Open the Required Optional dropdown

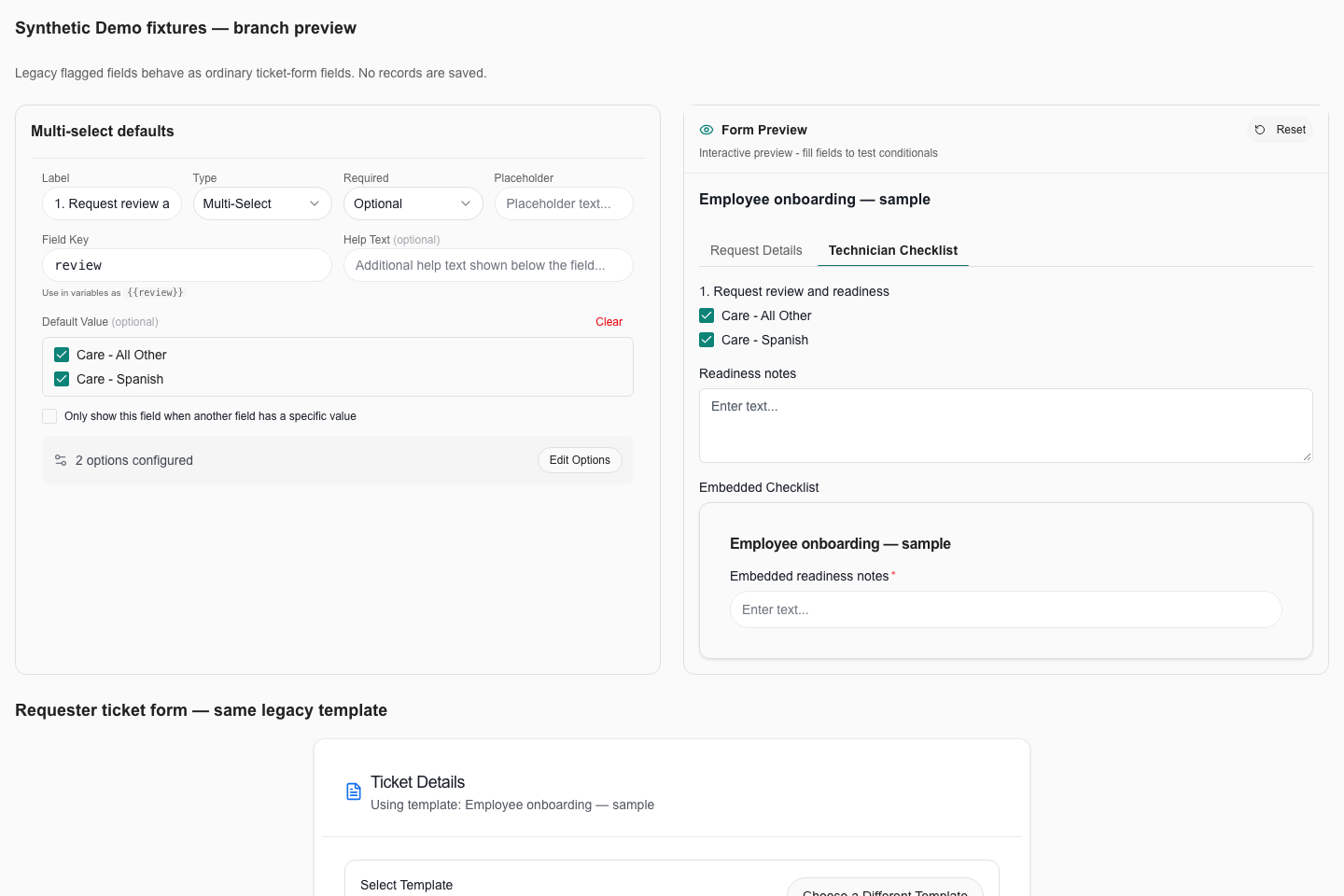pyautogui.click(x=413, y=203)
